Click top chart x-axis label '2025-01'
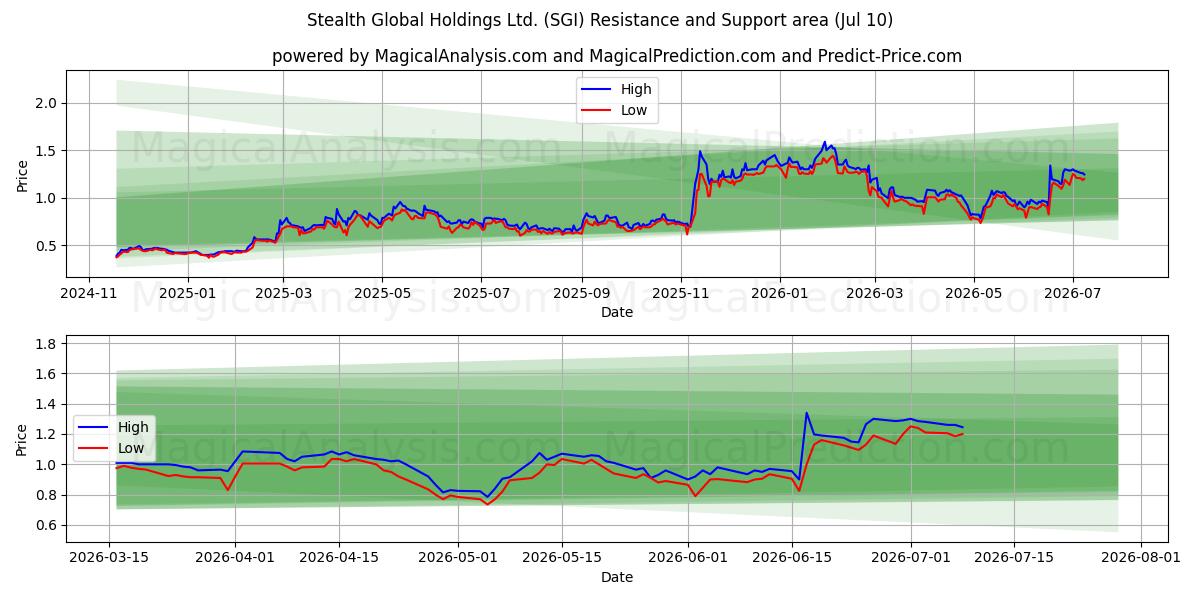The height and width of the screenshot is (600, 1200). click(187, 294)
